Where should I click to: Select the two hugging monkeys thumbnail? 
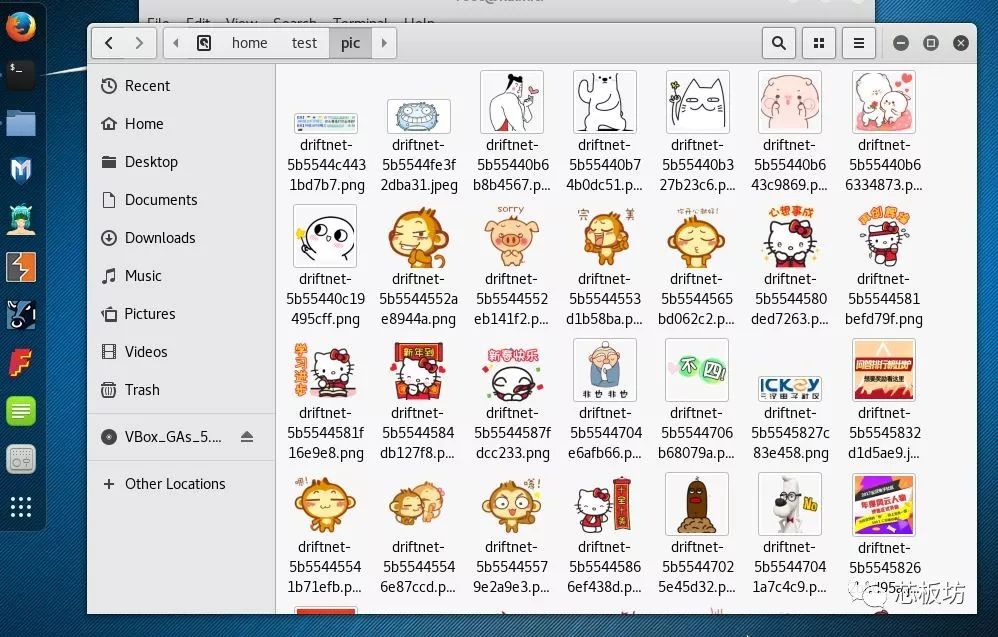(x=418, y=504)
